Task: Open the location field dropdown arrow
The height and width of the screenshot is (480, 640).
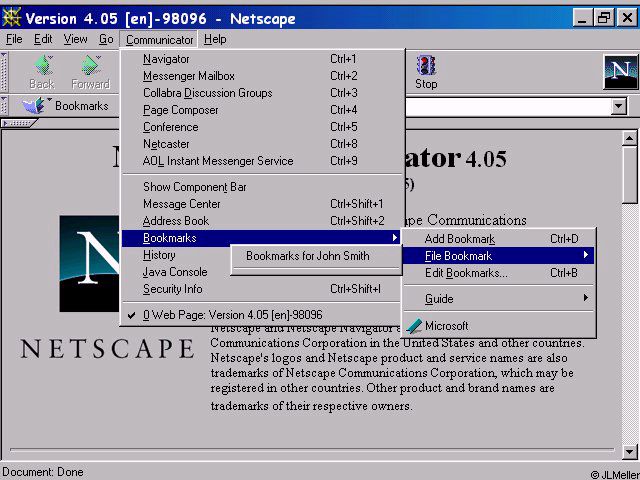Action: click(x=618, y=106)
